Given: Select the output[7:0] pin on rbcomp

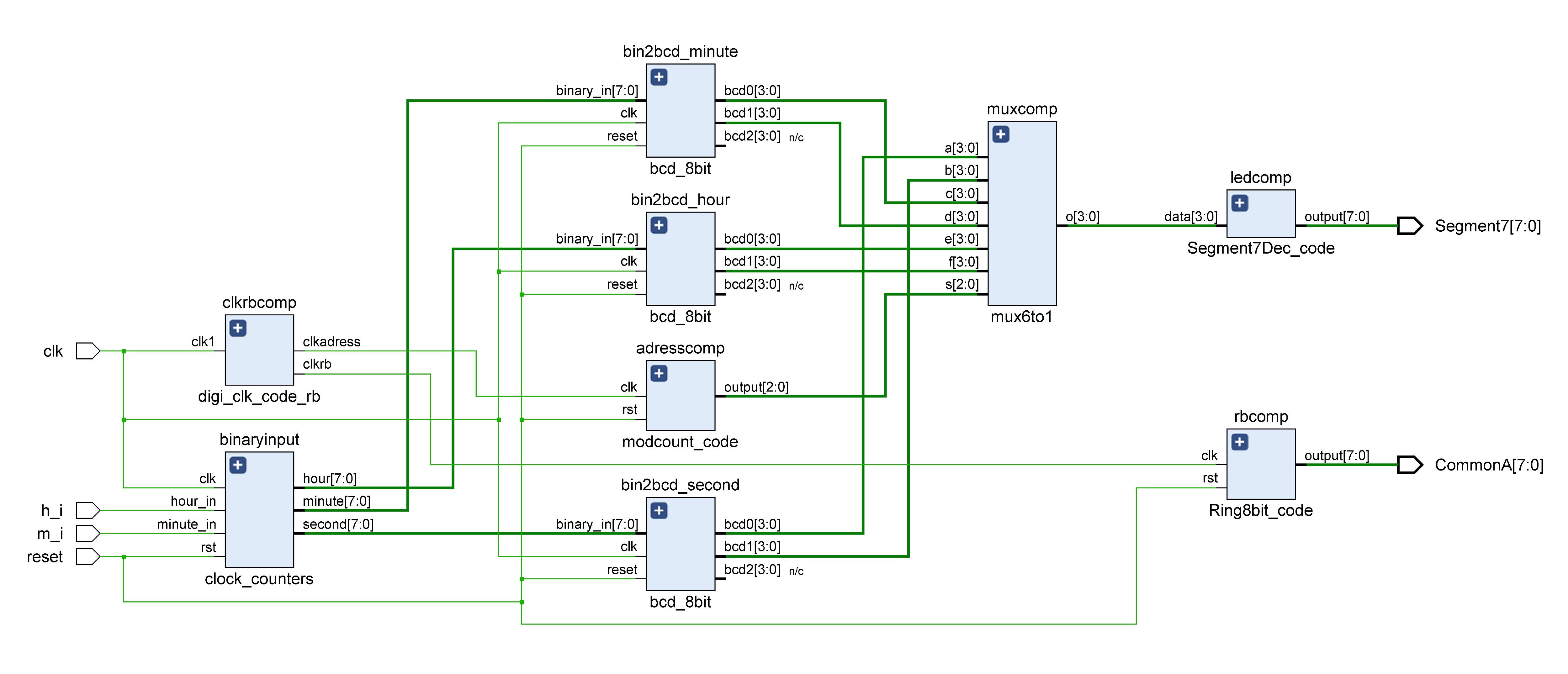Looking at the screenshot, I should tap(1337, 455).
